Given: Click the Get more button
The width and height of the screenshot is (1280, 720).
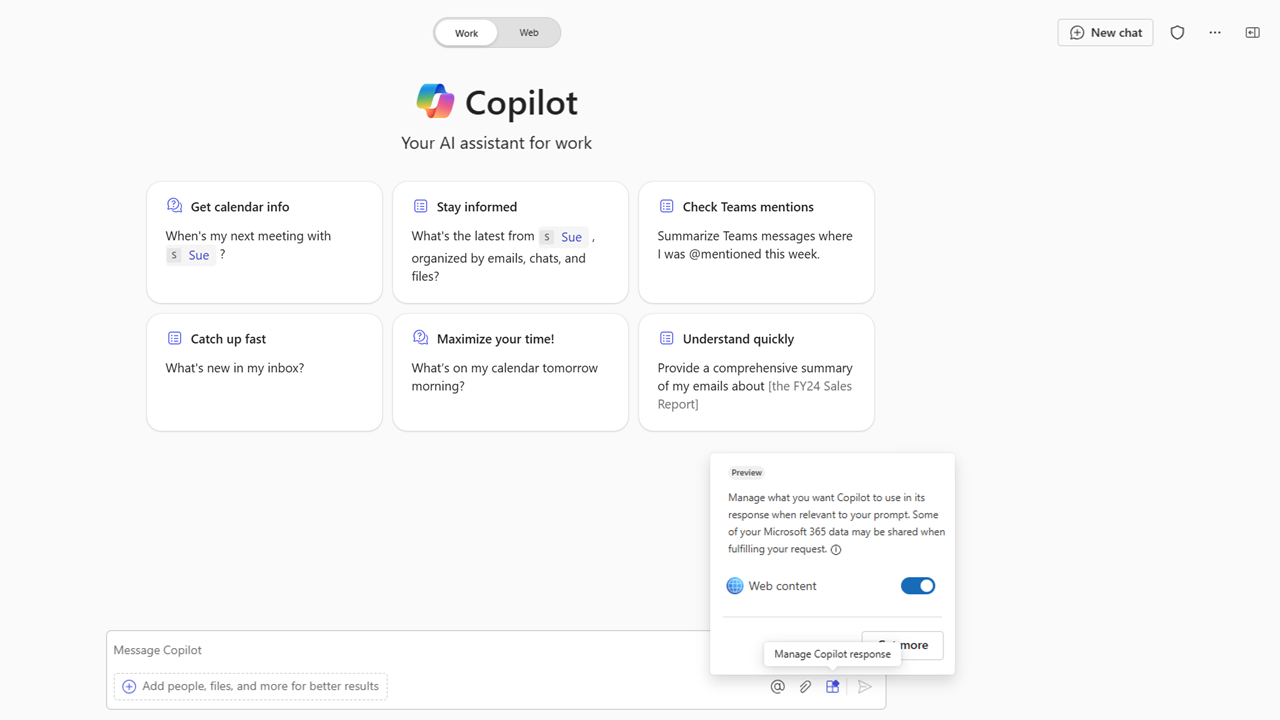Looking at the screenshot, I should pyautogui.click(x=902, y=645).
